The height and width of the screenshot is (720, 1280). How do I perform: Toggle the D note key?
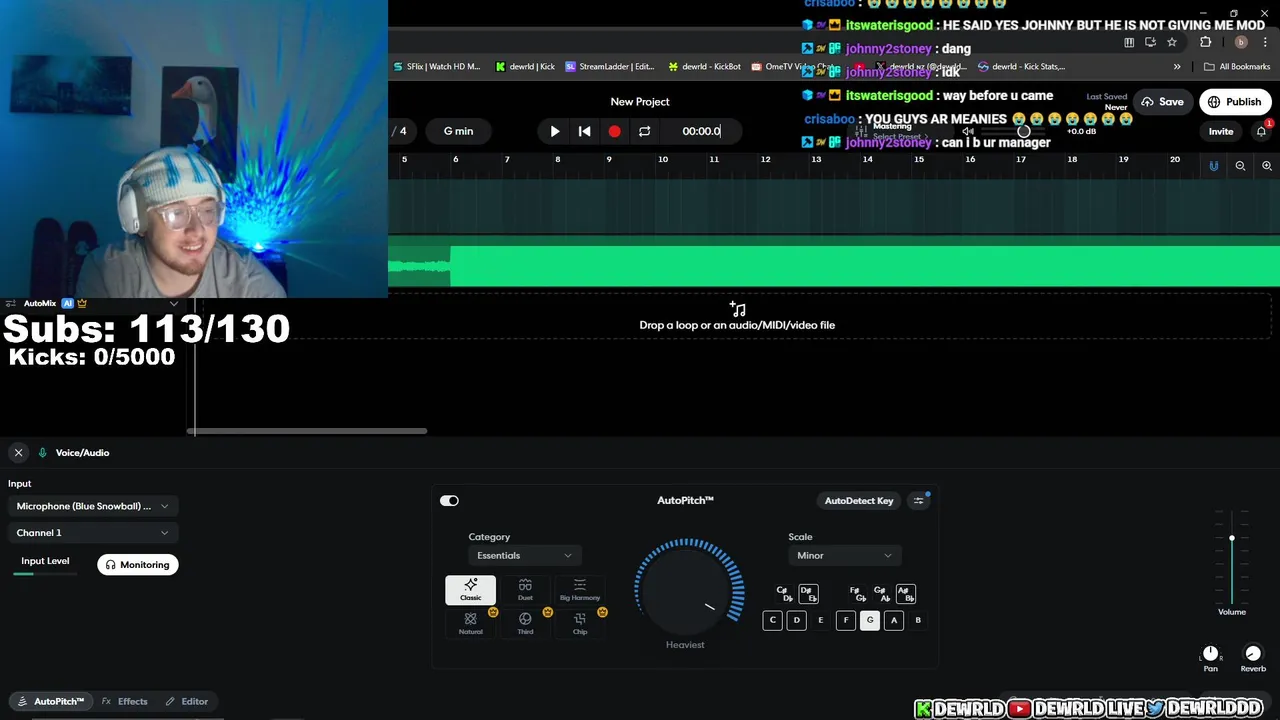[x=797, y=620]
